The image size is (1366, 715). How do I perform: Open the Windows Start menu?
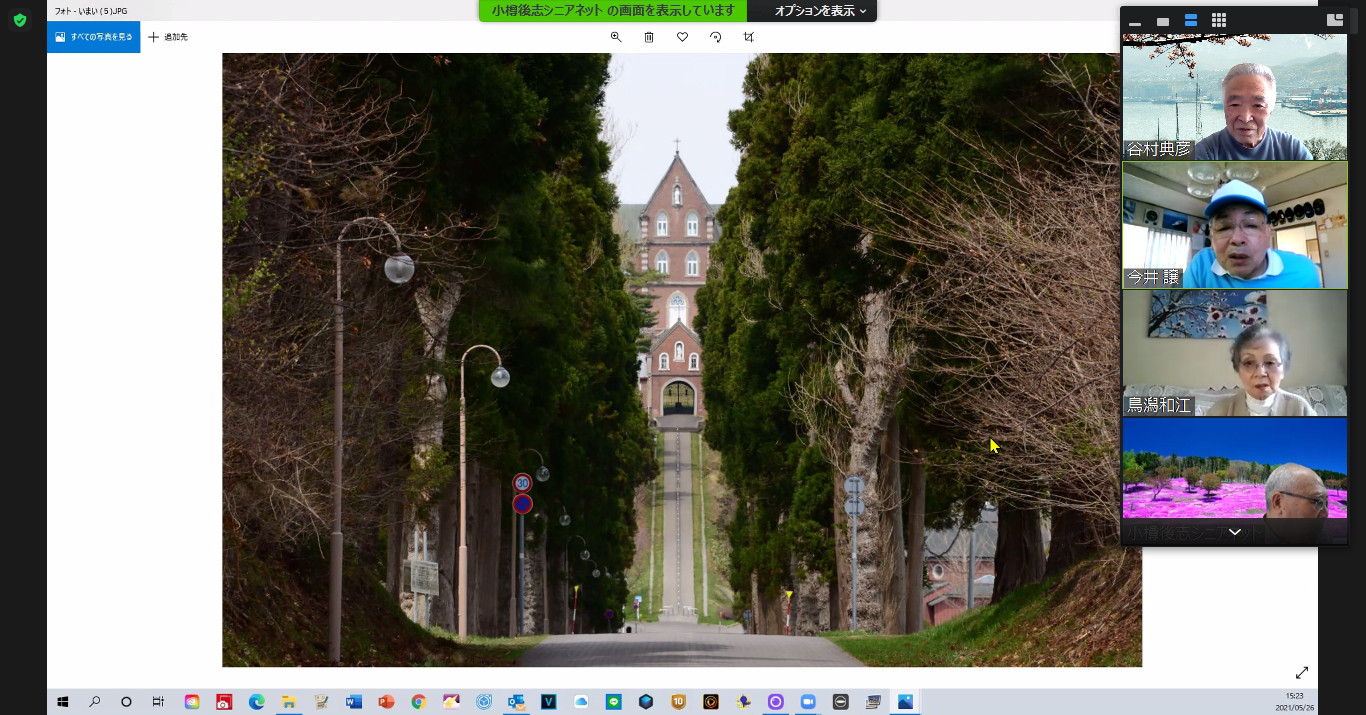tap(62, 702)
